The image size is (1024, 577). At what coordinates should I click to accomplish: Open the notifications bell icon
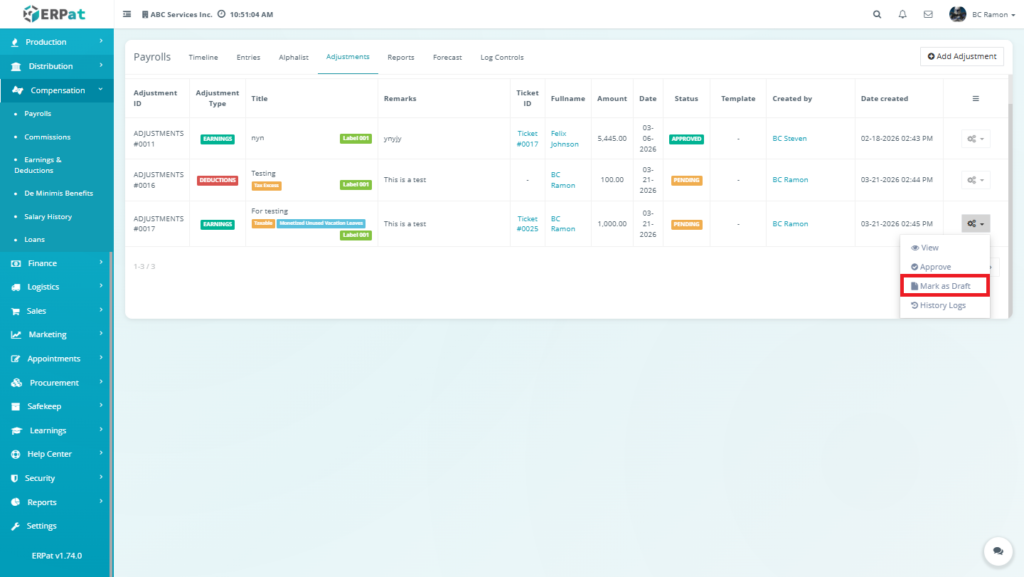[x=903, y=15]
